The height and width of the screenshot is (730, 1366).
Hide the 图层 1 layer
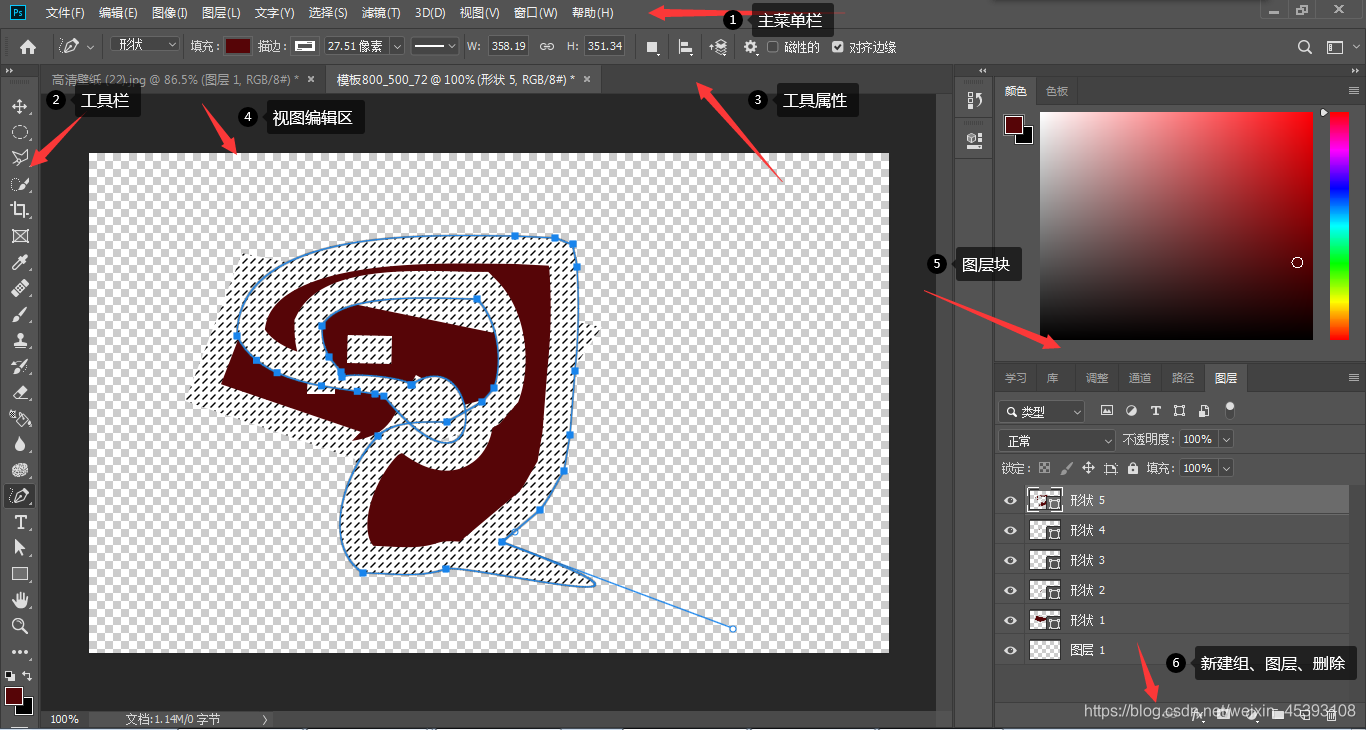tap(1010, 650)
